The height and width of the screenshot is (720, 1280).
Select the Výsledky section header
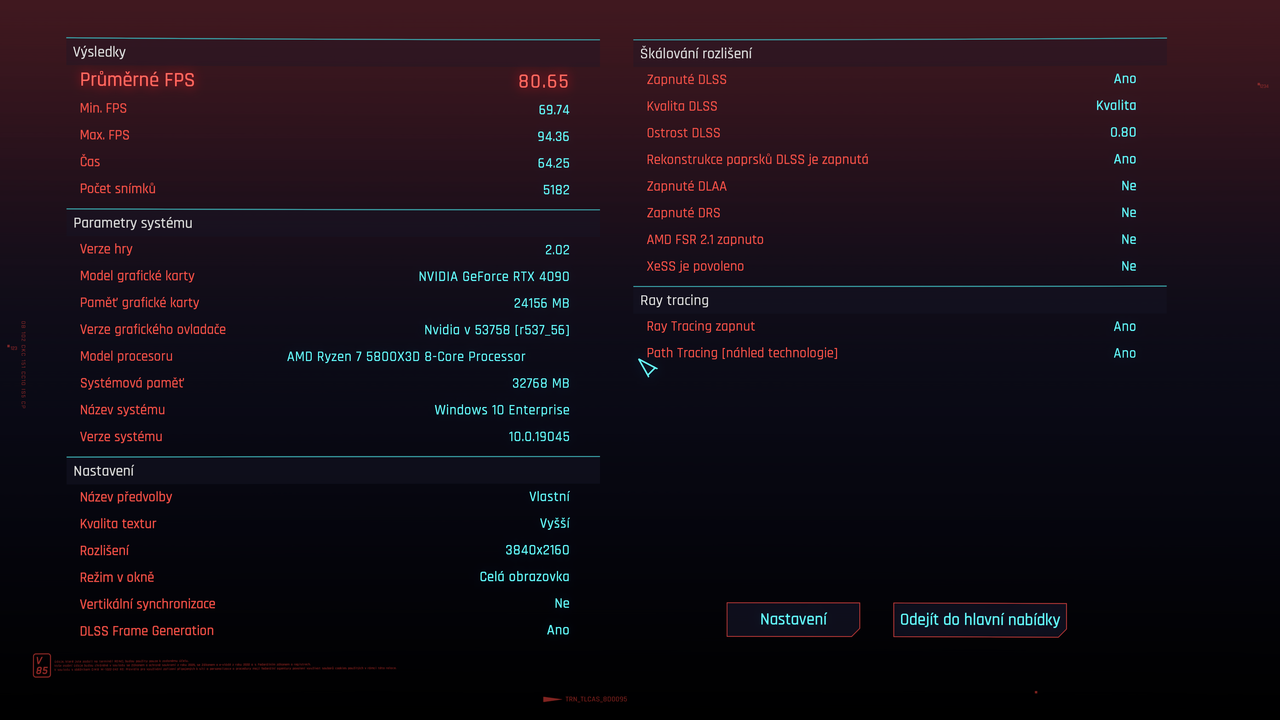pos(100,52)
